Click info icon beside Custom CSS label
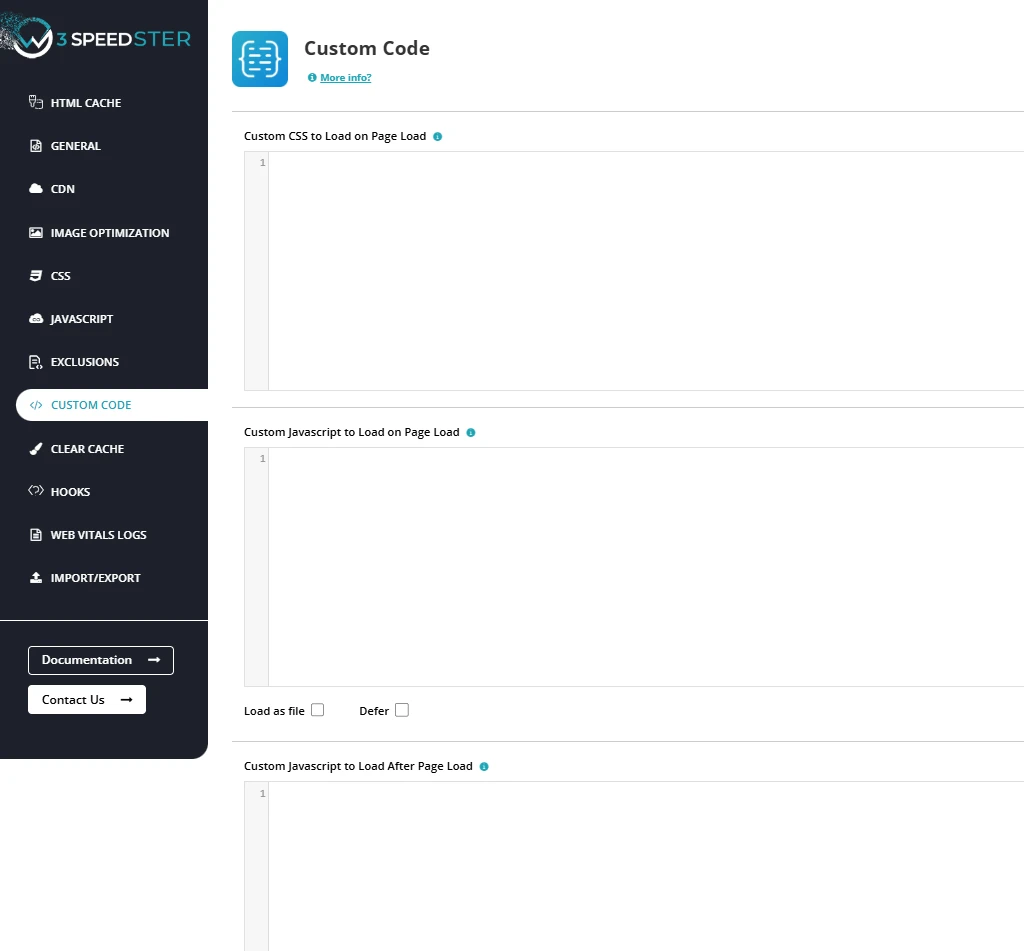Screen dimensions: 1024x951 point(438,136)
